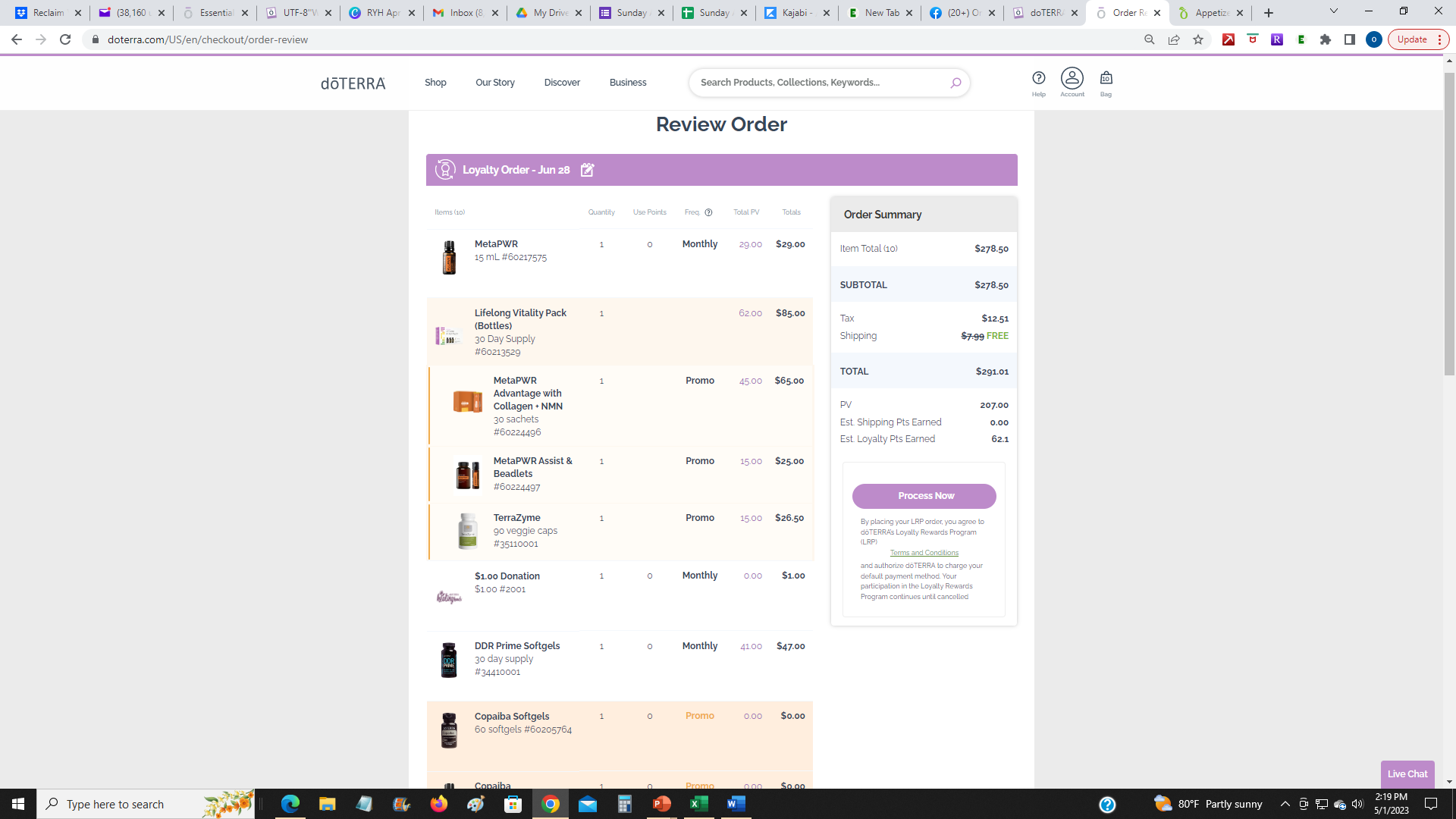Open the Discover menu
Screen dimensions: 1456x819
click(x=562, y=83)
